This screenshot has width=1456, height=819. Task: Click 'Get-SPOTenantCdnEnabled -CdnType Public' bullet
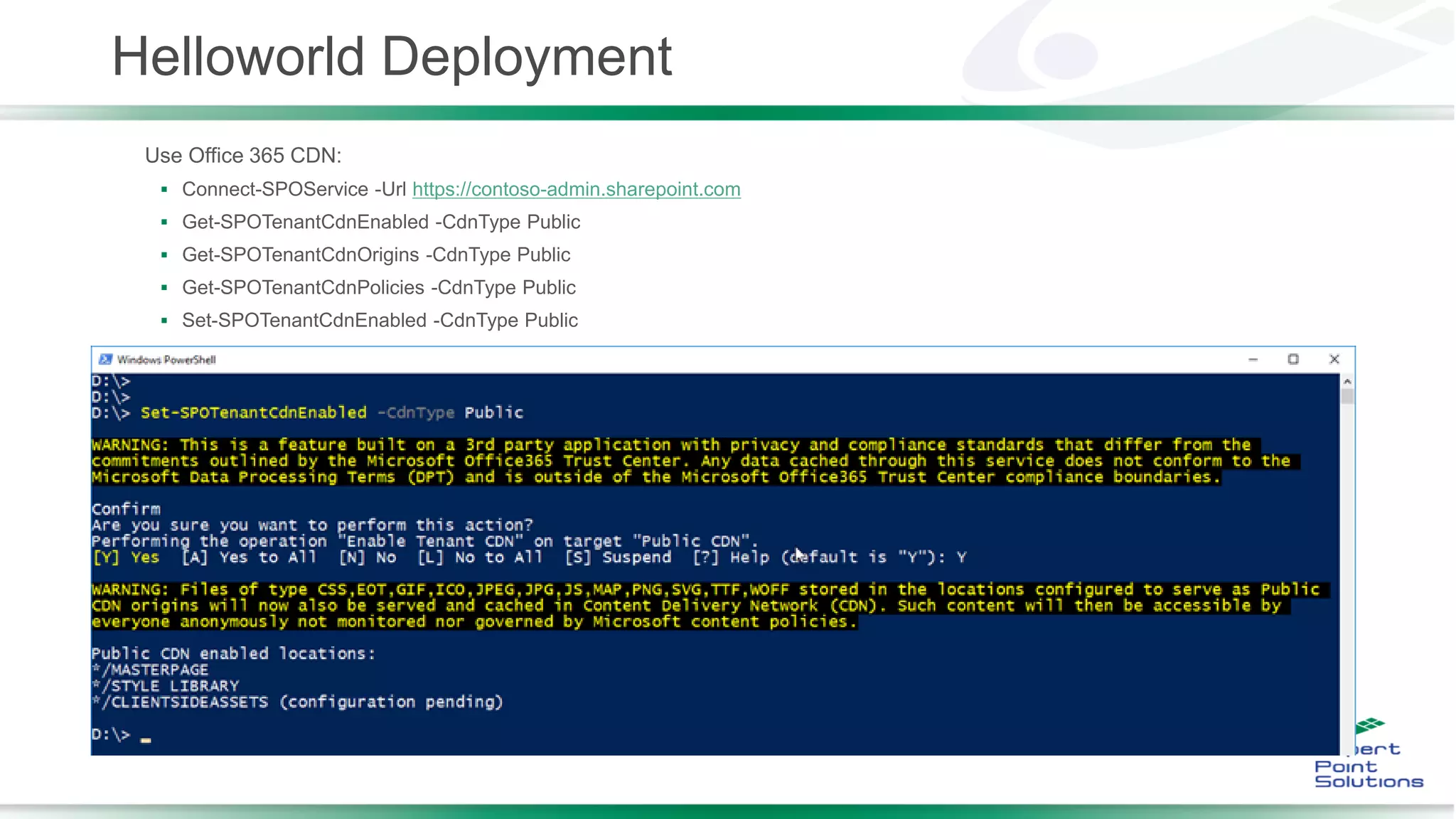[x=381, y=222]
